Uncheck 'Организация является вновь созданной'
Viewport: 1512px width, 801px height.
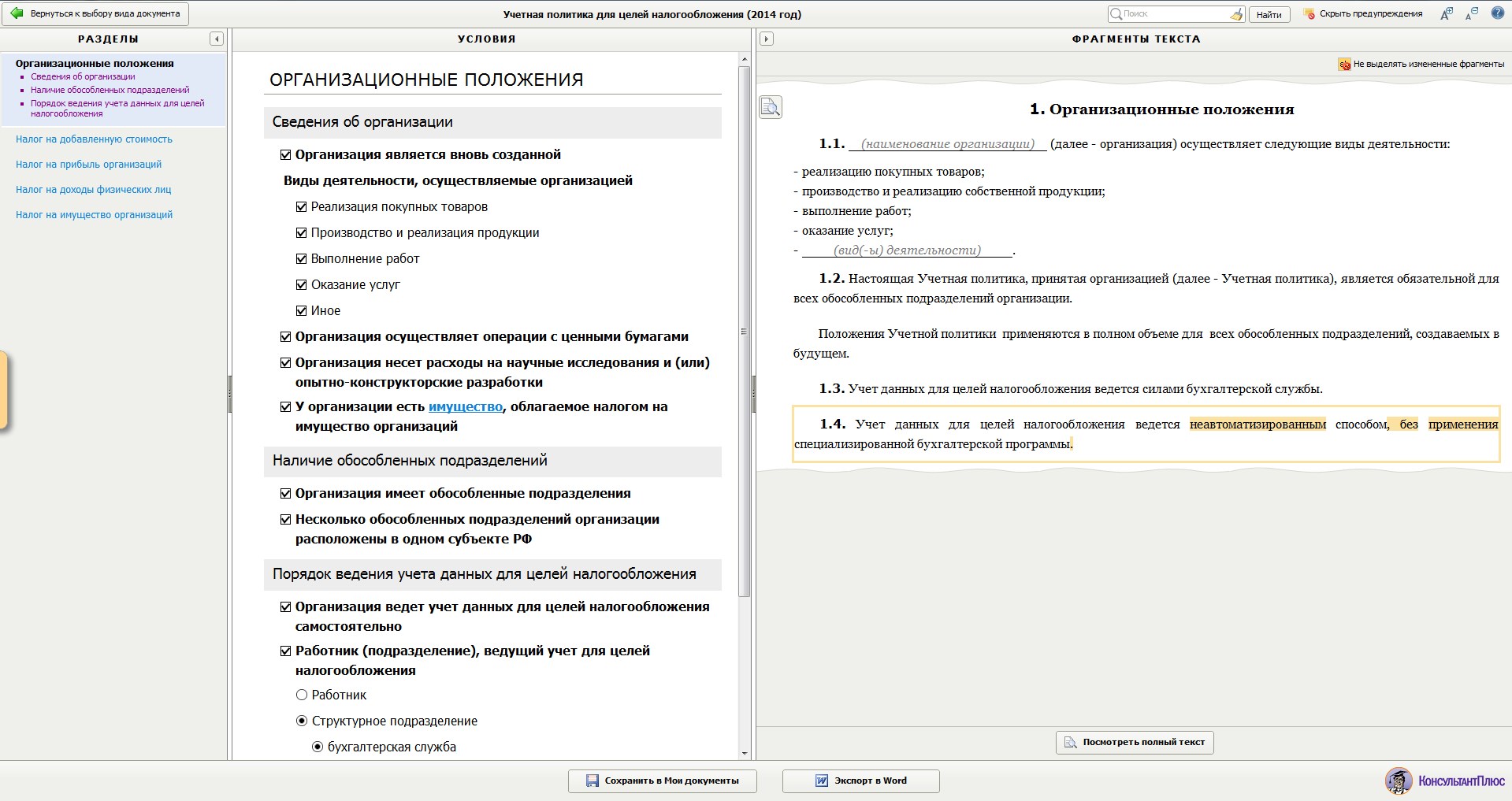point(286,155)
